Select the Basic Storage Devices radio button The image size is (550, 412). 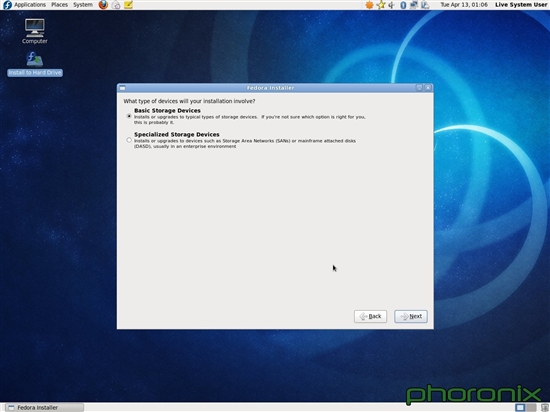[x=129, y=116]
